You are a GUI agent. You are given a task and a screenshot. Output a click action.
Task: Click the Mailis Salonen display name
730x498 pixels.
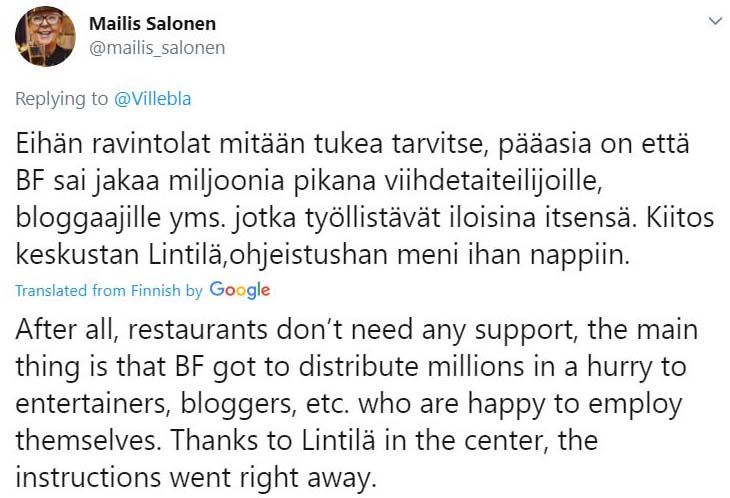pos(152,24)
